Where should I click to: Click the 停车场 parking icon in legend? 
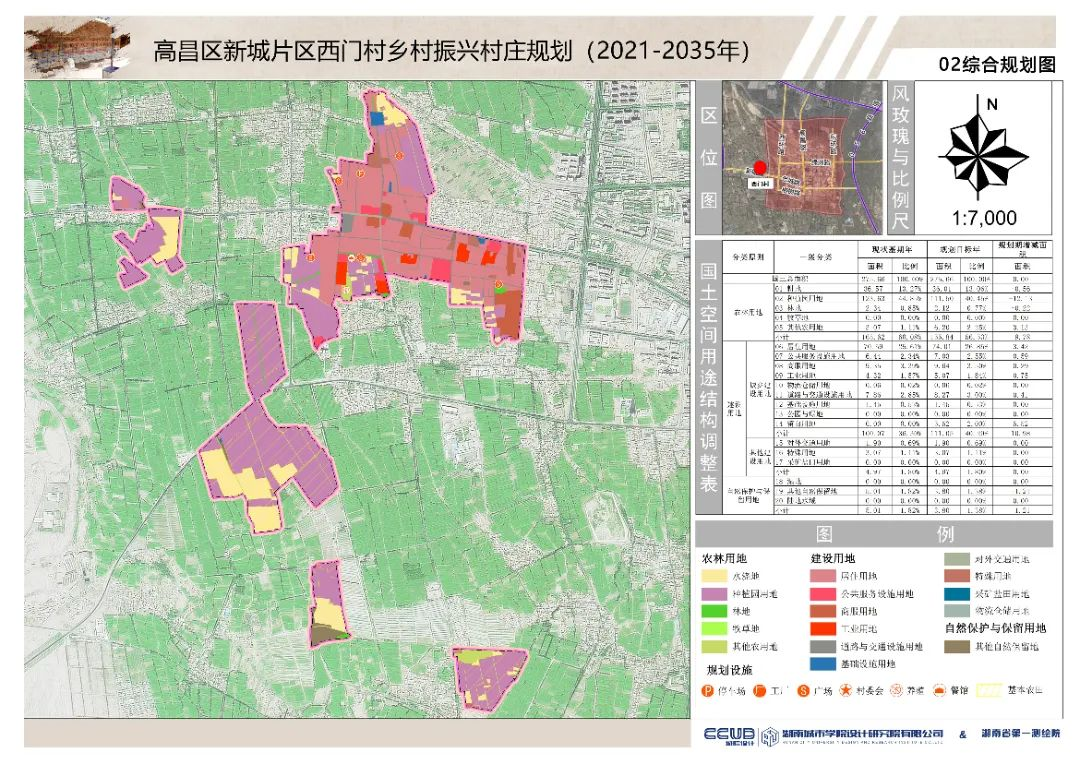pyautogui.click(x=708, y=691)
